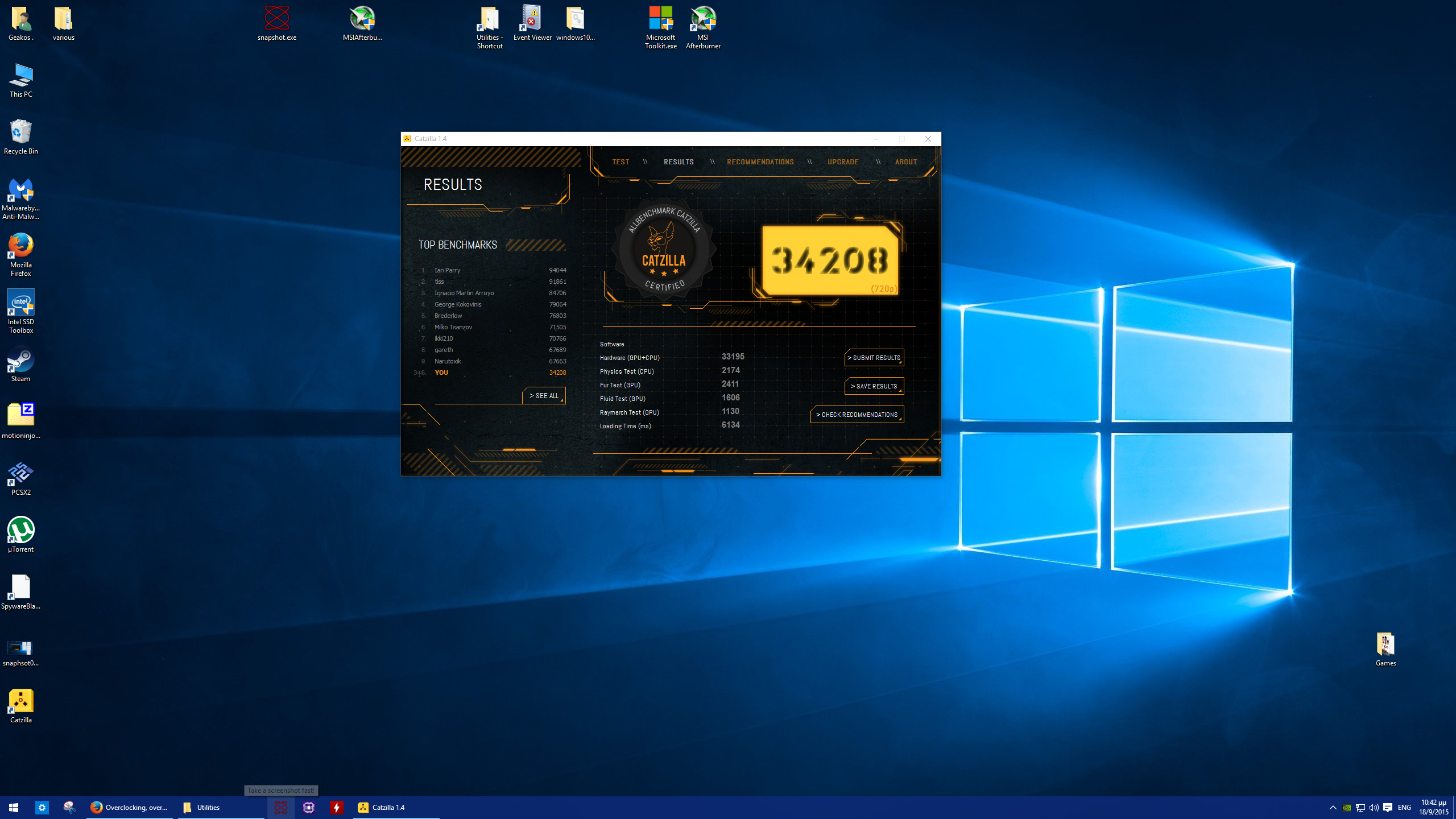The image size is (1456, 819).
Task: Open the Geakos folder icon
Action: tap(21, 23)
